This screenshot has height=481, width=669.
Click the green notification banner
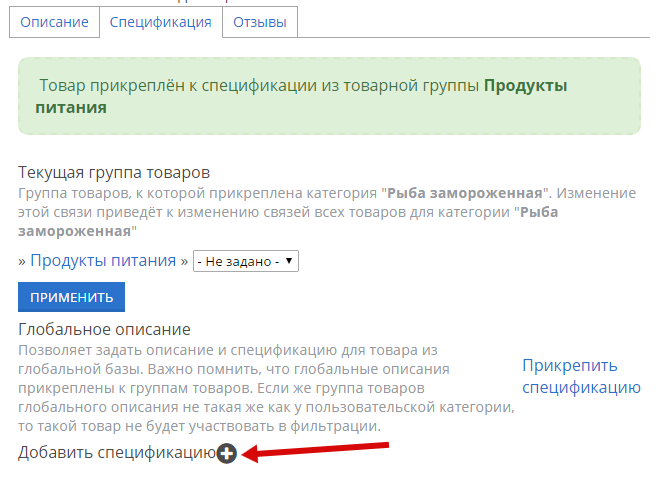click(x=329, y=97)
